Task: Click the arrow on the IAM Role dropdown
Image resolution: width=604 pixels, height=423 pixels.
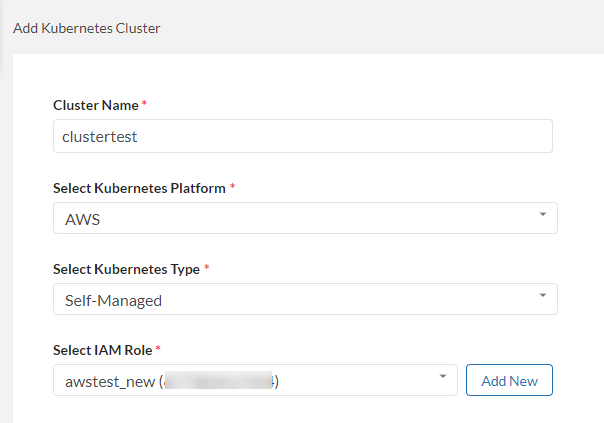Action: [x=442, y=377]
